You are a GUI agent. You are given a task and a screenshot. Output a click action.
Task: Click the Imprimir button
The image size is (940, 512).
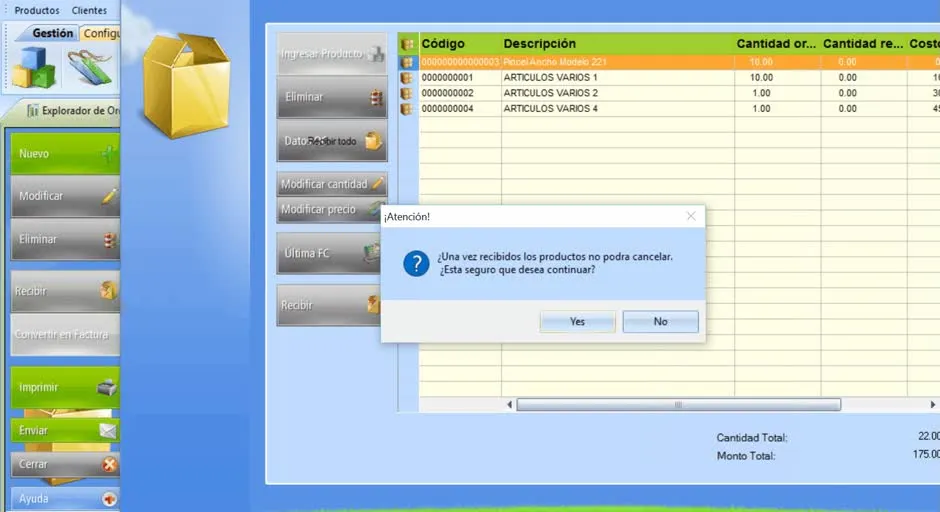[x=65, y=387]
